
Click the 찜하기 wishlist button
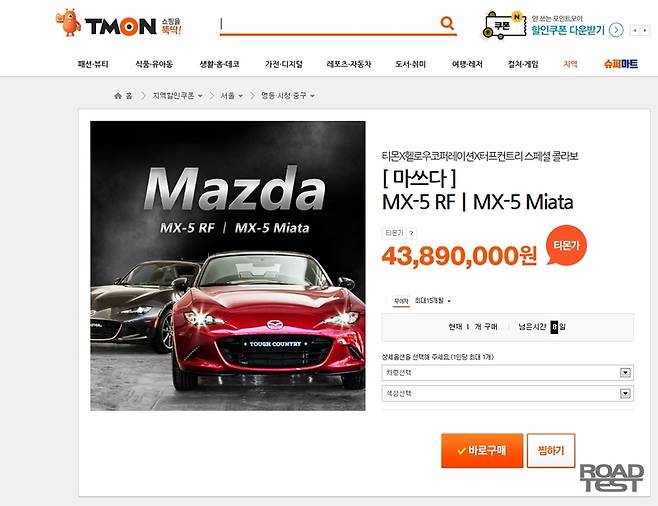(551, 451)
